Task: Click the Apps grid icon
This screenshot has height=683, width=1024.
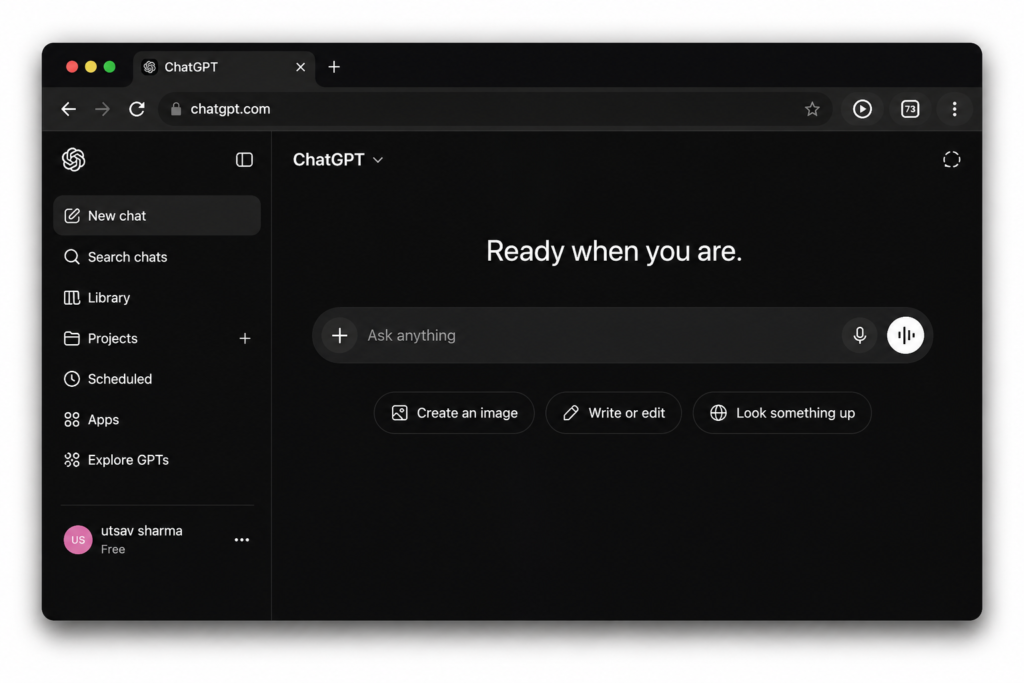Action: pos(72,419)
